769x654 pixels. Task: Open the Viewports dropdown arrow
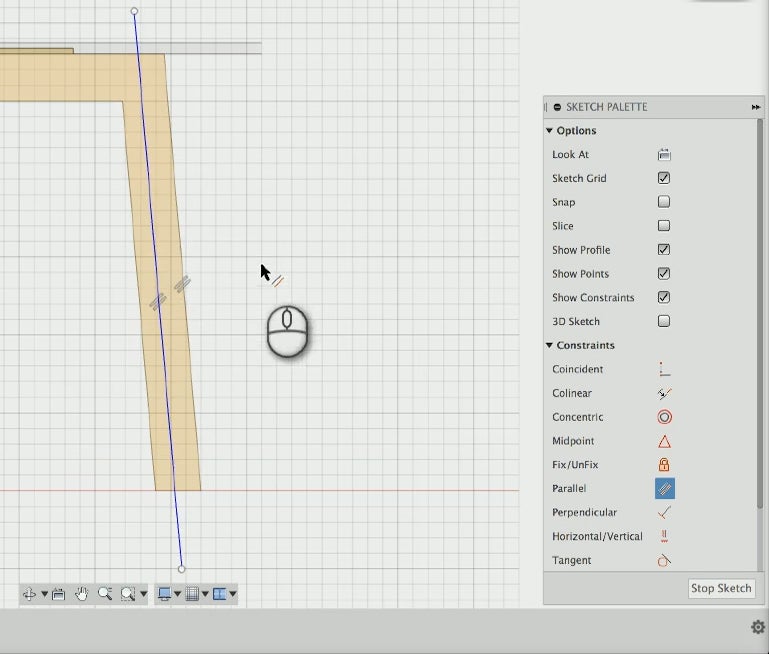click(x=233, y=594)
